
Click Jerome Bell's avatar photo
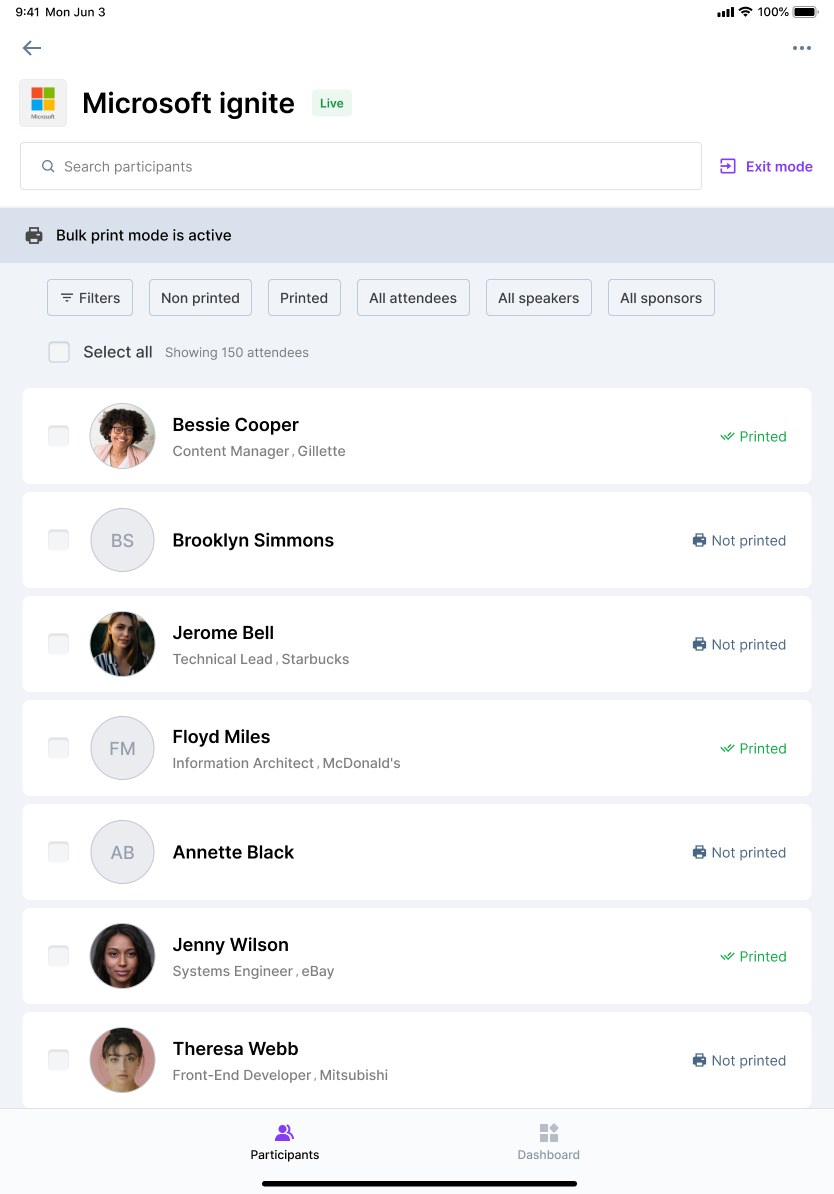(x=123, y=644)
